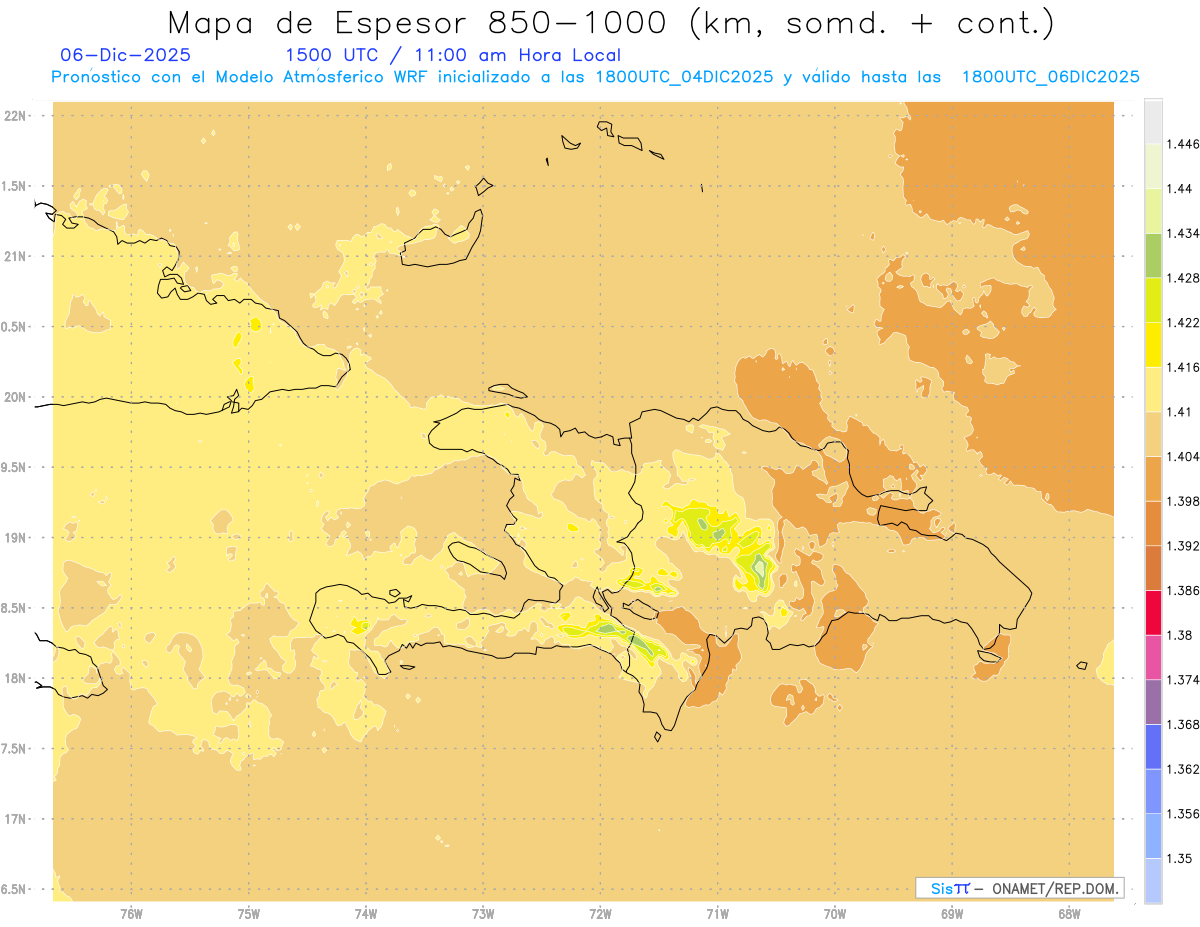Viewport: 1200px width, 927px height.
Task: Select the colorbar value '1.416'
Action: [1183, 367]
